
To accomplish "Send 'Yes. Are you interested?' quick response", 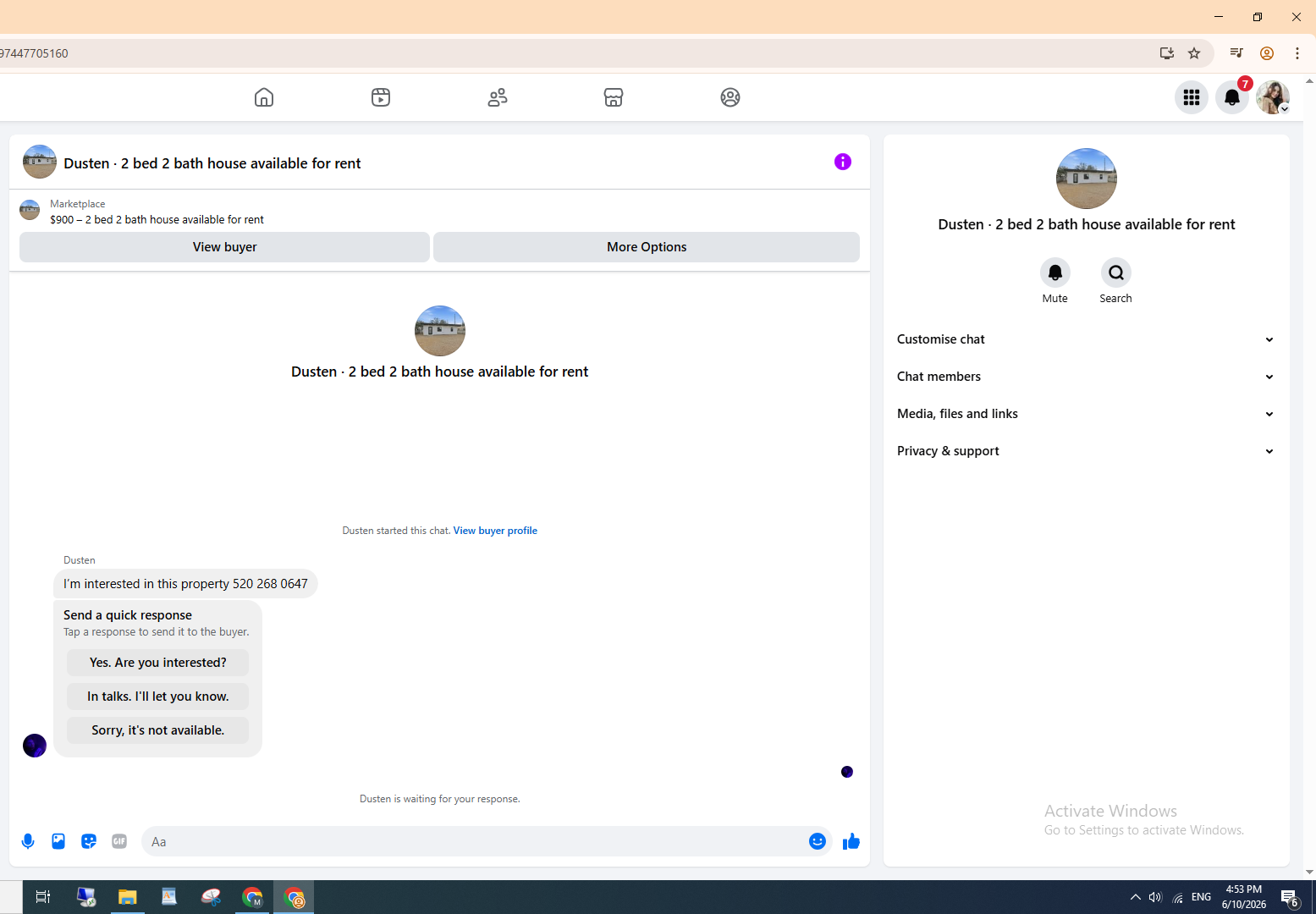I will click(158, 663).
